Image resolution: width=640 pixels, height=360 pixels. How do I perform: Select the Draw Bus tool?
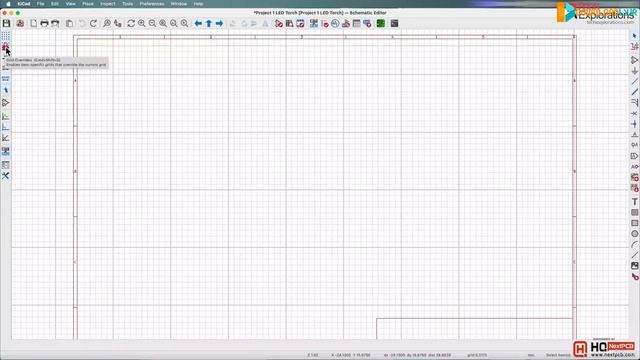coord(634,92)
